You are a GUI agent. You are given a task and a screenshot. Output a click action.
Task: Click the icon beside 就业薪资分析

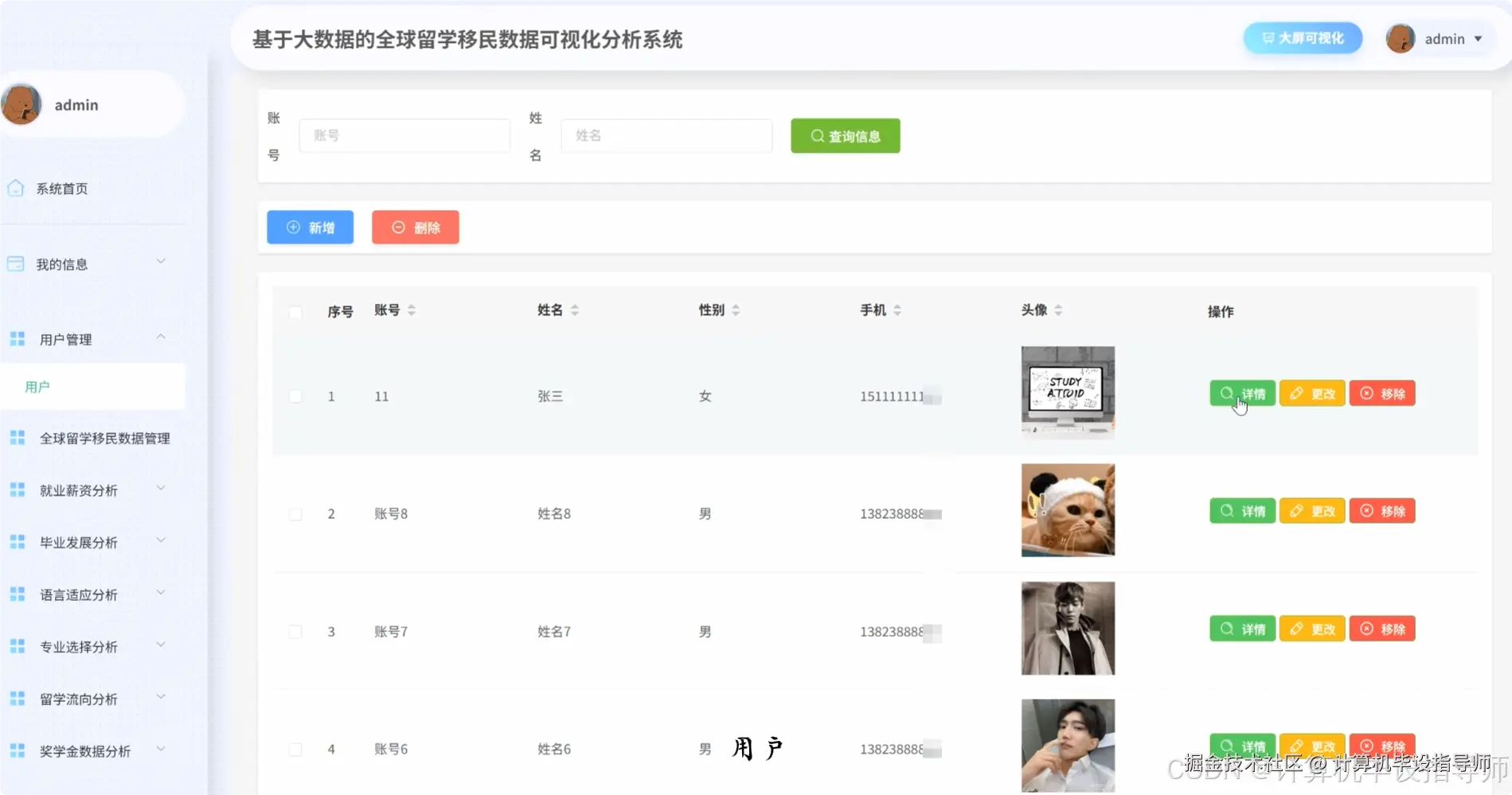(x=17, y=489)
